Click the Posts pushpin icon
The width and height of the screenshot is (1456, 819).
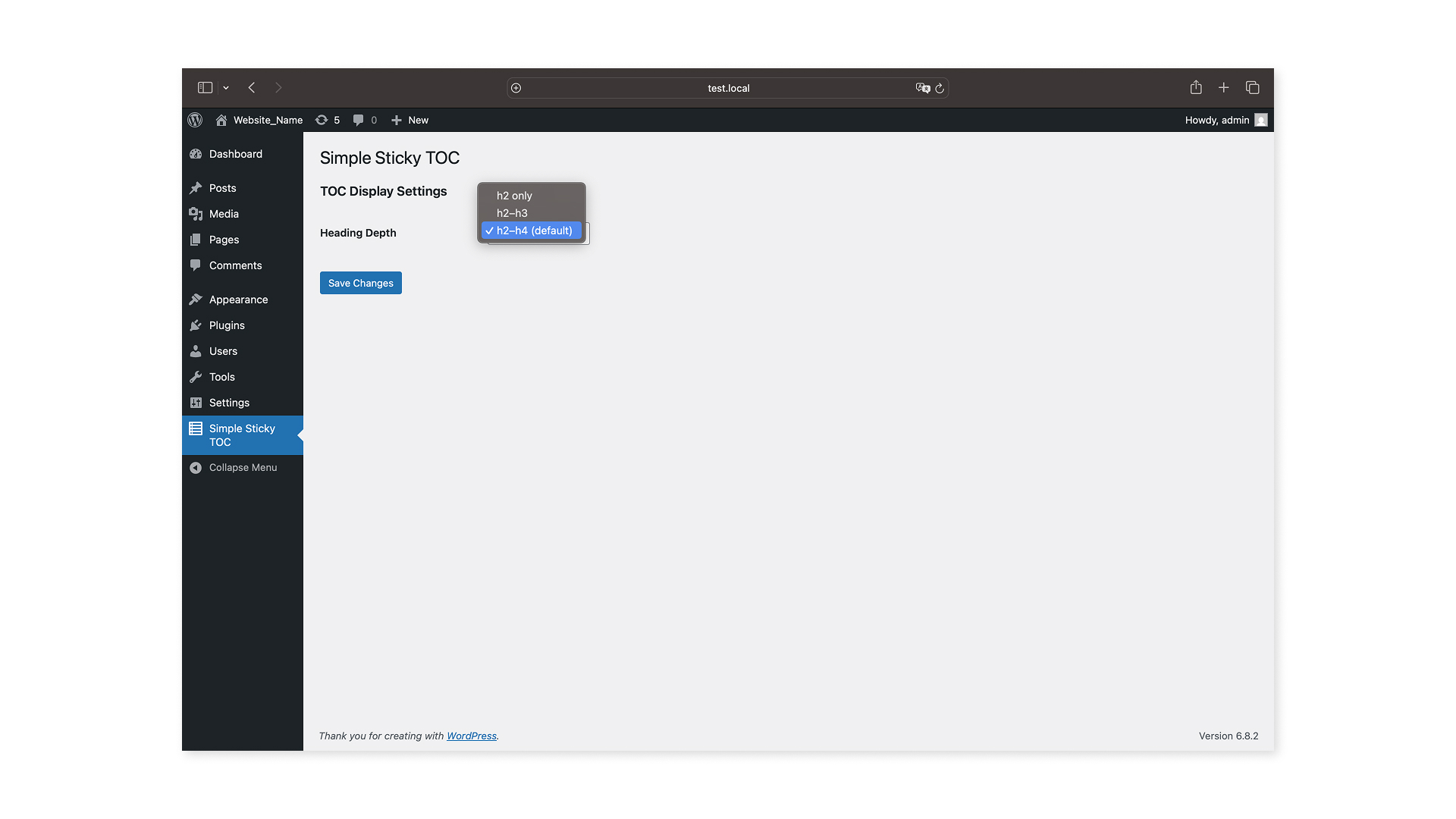(196, 188)
